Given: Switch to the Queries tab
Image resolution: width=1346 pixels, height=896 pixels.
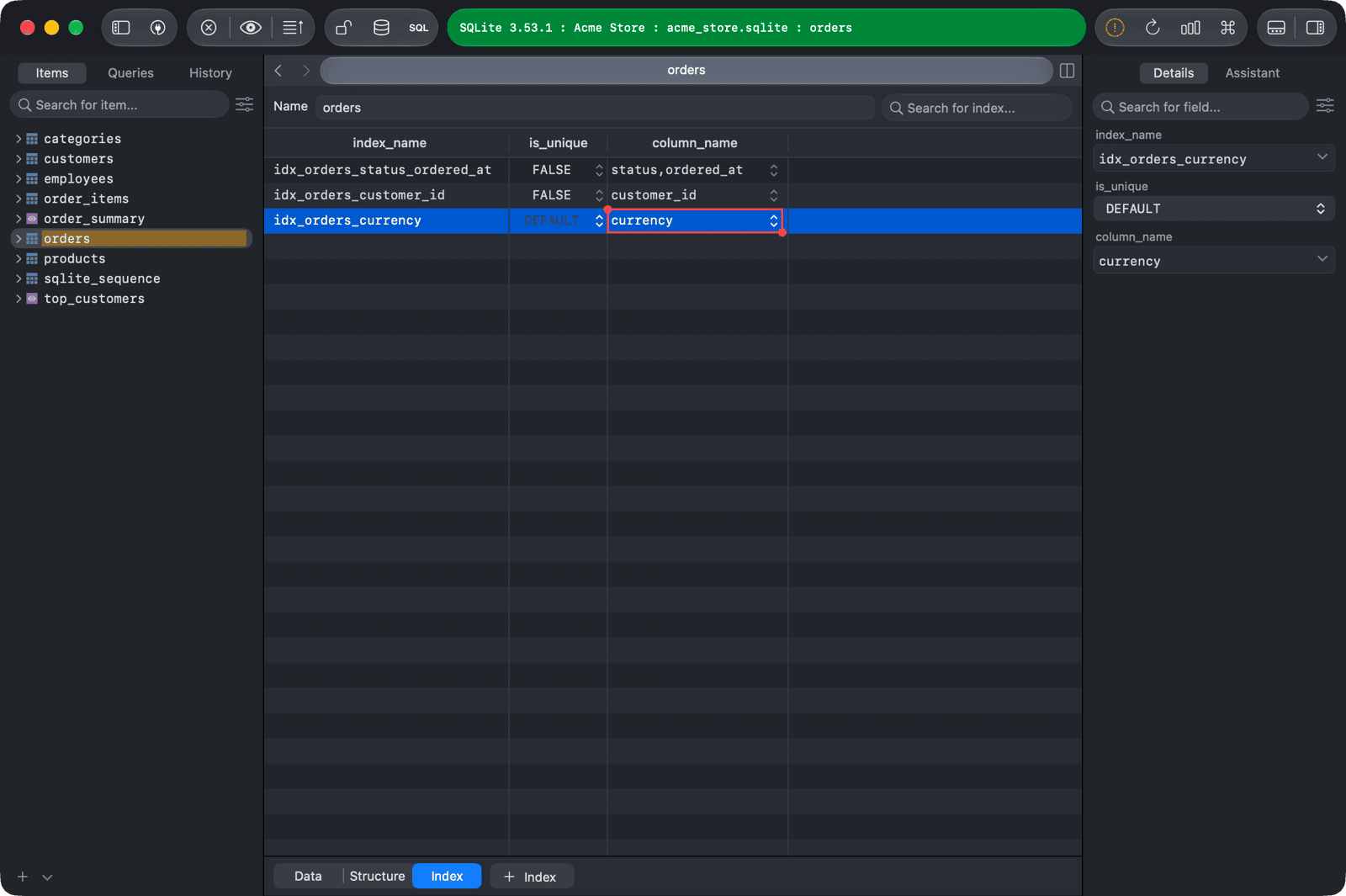Looking at the screenshot, I should coord(130,73).
